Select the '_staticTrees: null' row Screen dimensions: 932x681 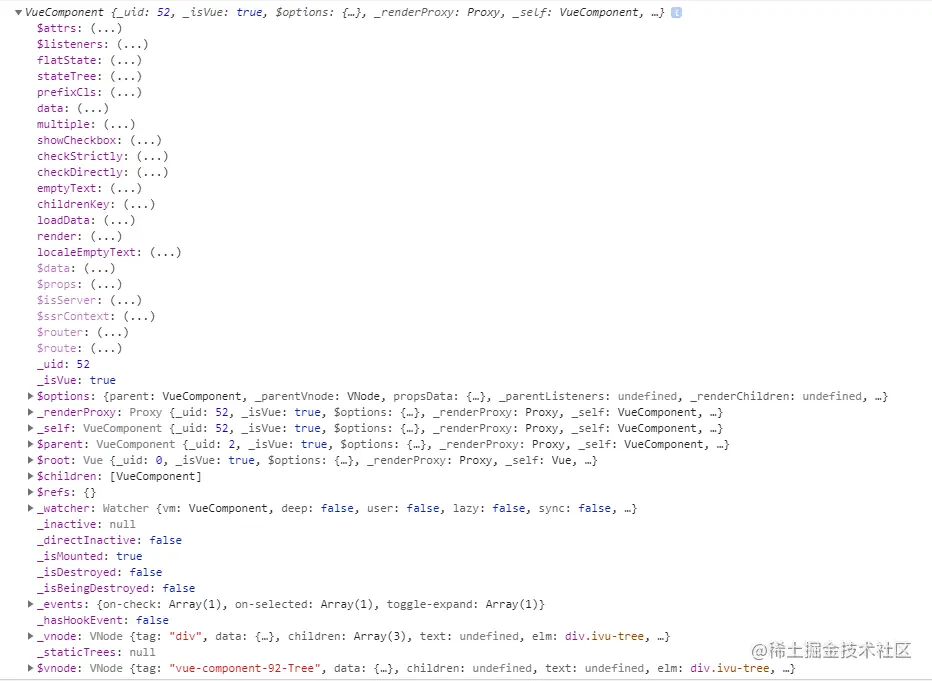tap(96, 652)
